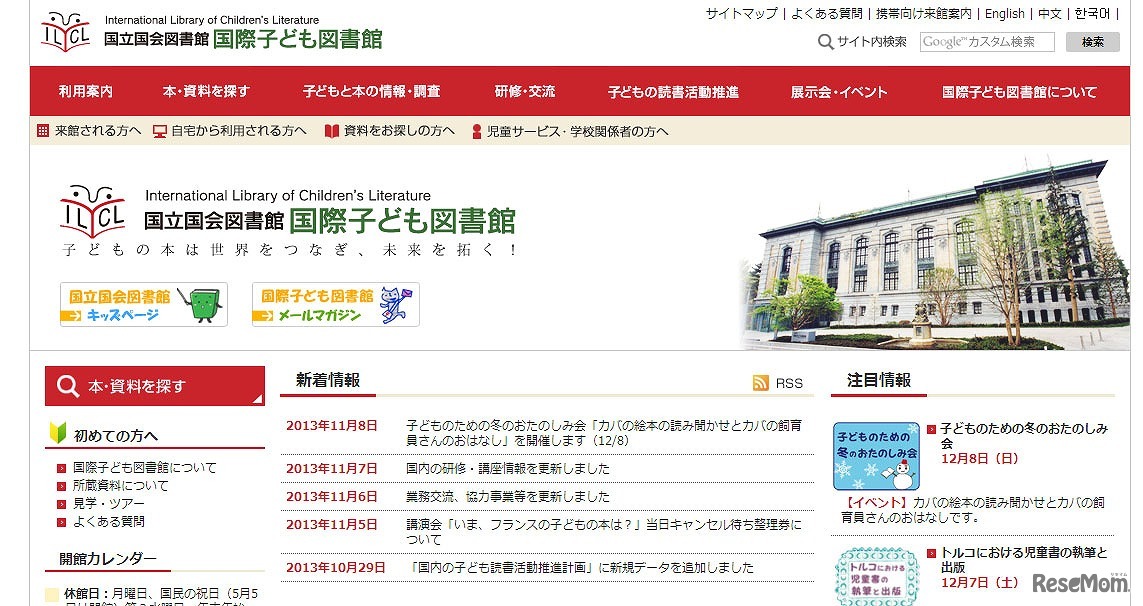
Task: Open the トルコにおける児童書の執筆と出版 link
Action: tap(1023, 559)
